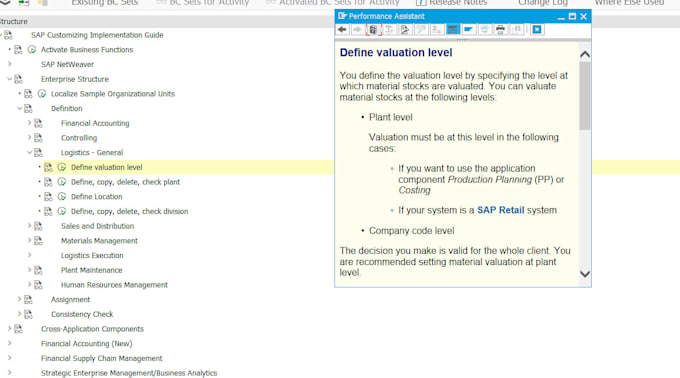Select Define, copy, delete, check division entry
The image size is (680, 378).
coord(130,212)
